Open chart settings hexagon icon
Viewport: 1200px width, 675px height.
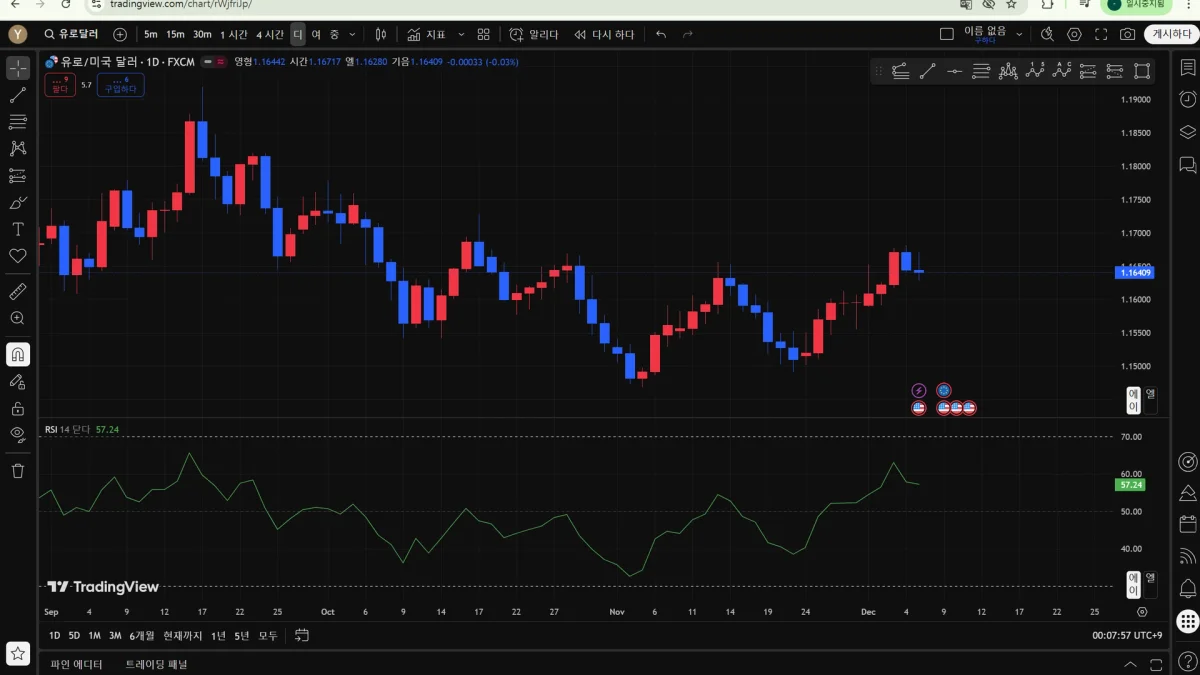point(1075,34)
